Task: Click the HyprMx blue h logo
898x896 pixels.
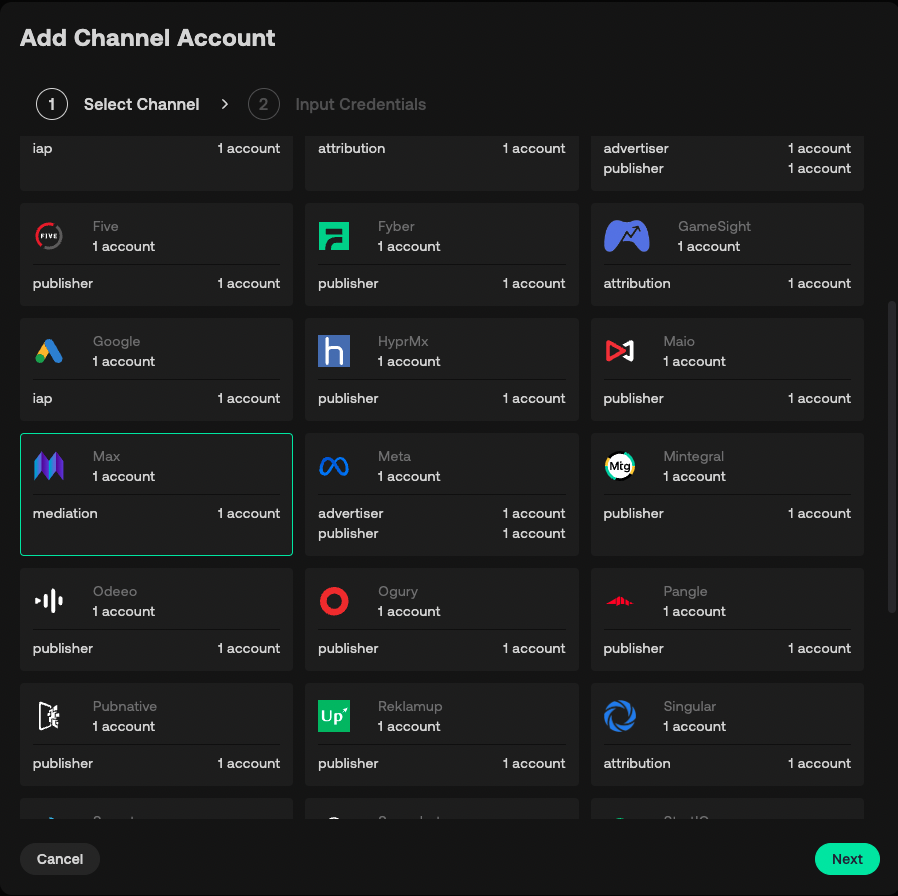Action: [x=334, y=351]
